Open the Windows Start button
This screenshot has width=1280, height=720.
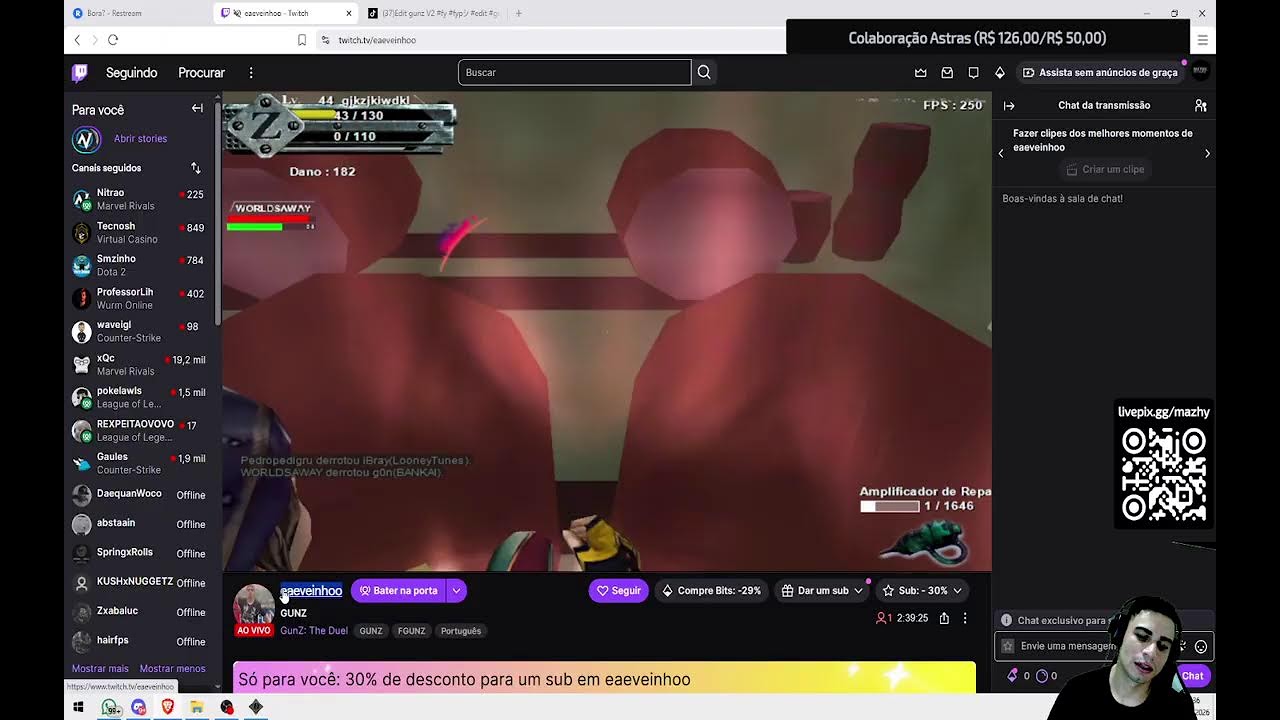point(78,707)
